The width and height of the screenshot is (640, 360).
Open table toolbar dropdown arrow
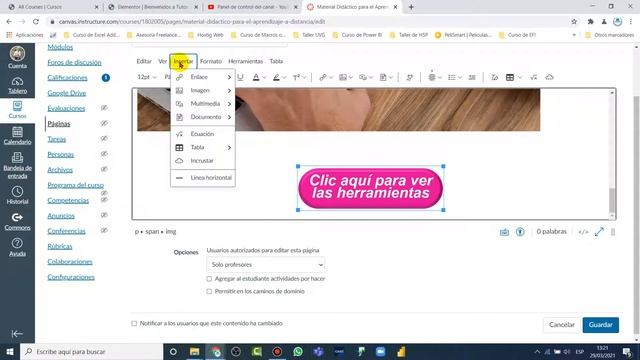520,77
